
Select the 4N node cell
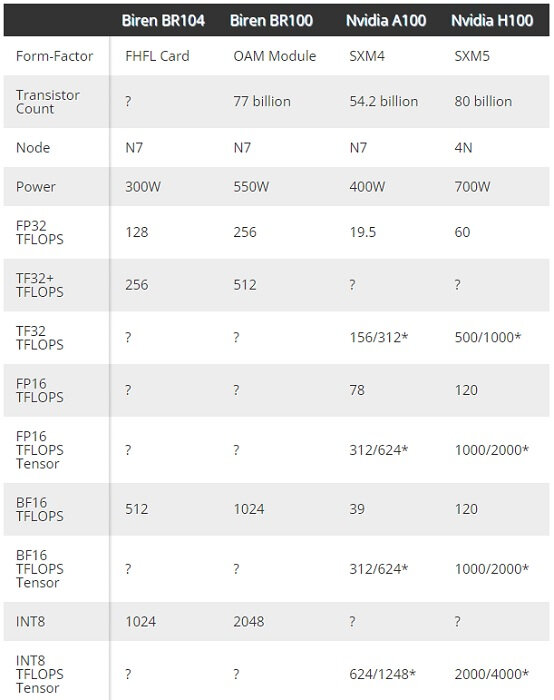pyautogui.click(x=463, y=147)
